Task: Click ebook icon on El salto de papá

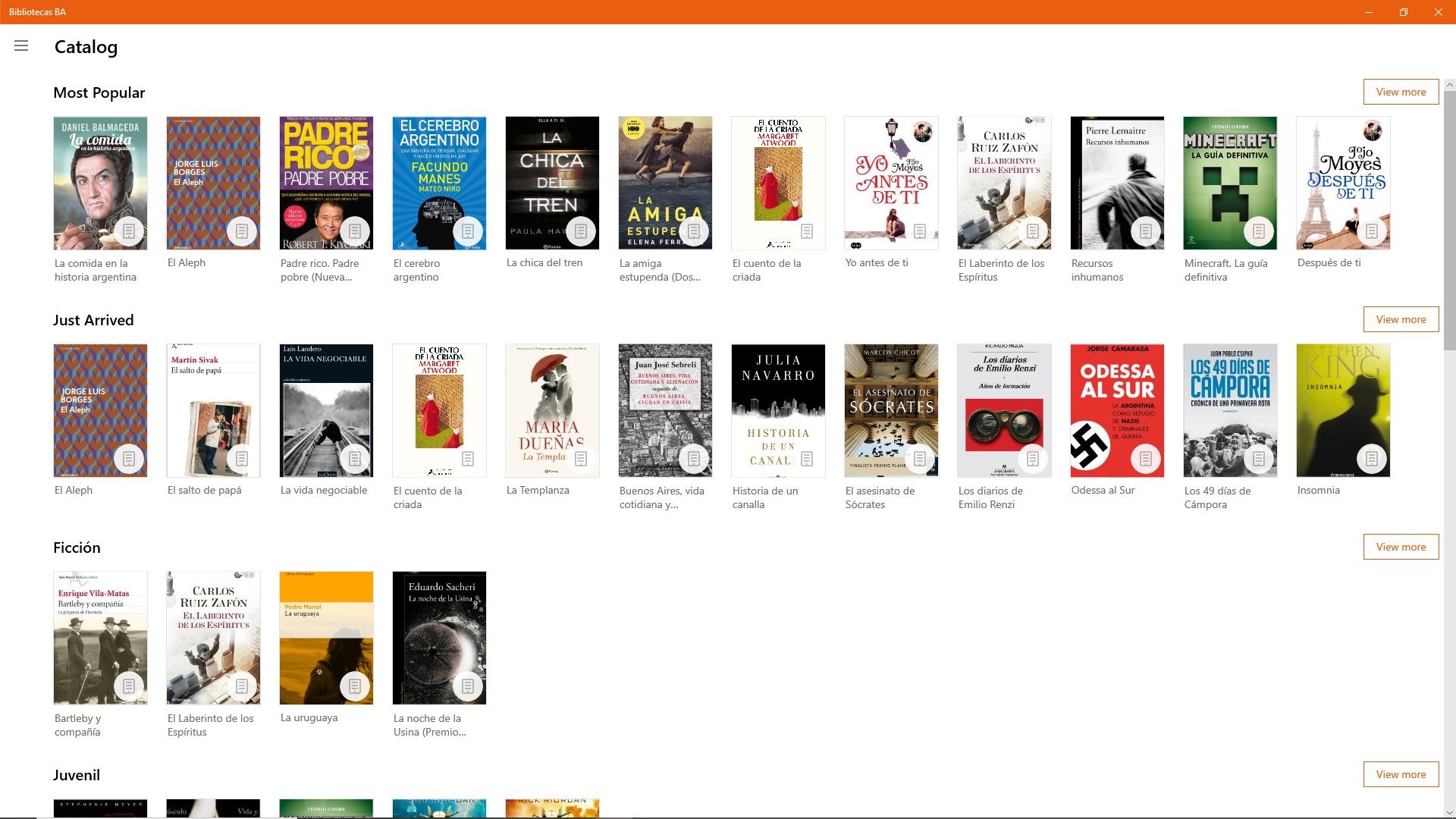Action: (242, 459)
